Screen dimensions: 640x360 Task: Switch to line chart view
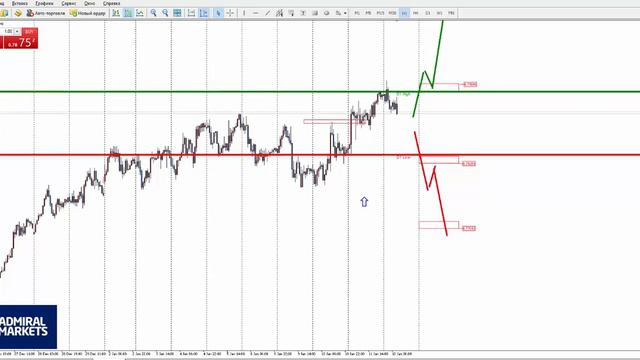click(140, 13)
